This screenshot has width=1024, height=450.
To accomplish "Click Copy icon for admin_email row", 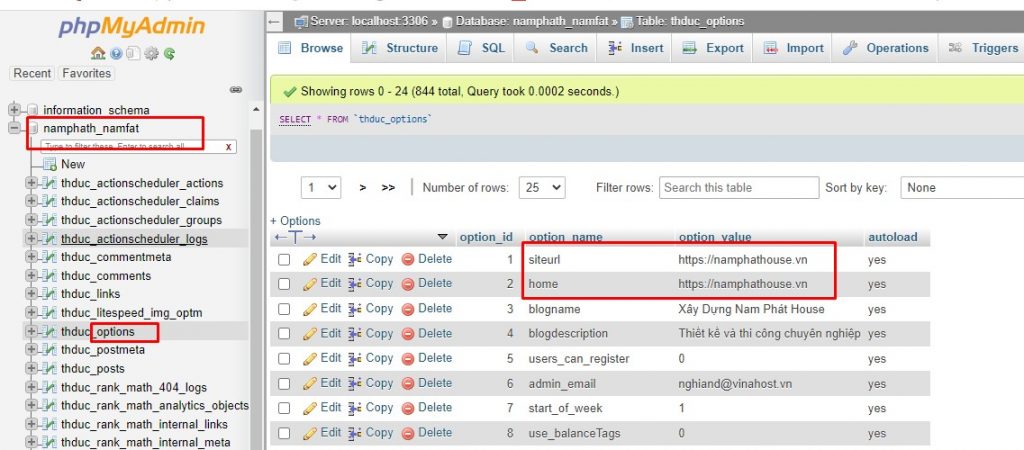I will coord(355,383).
